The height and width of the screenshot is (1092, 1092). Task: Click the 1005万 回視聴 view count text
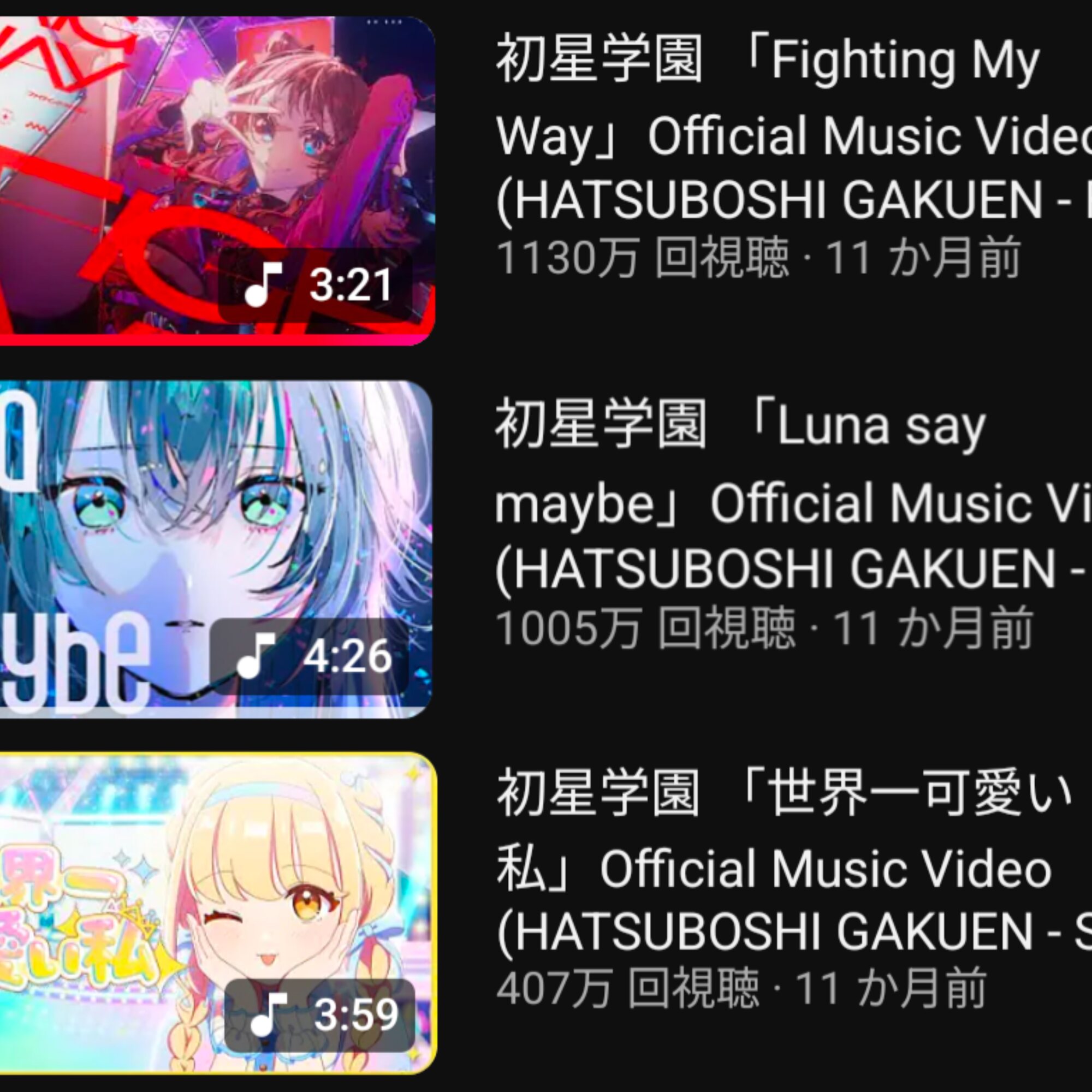pos(645,627)
